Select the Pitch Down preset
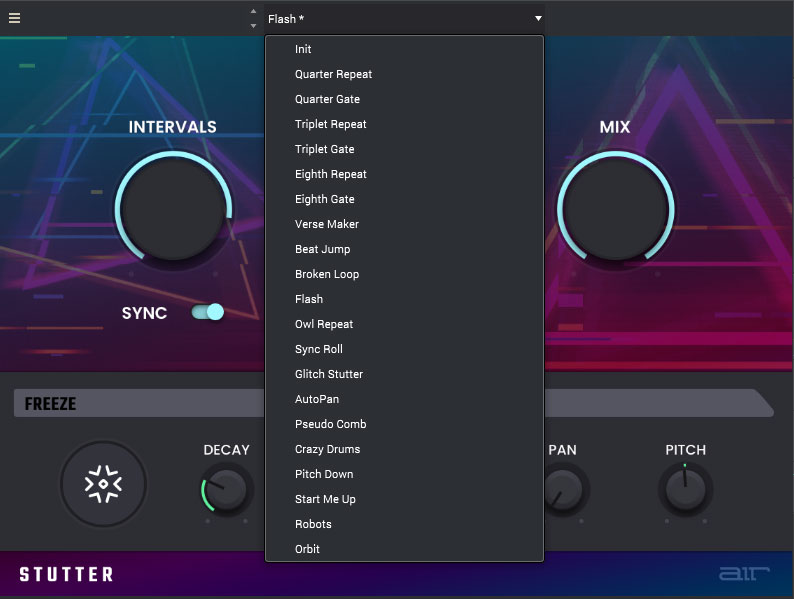 pyautogui.click(x=404, y=474)
